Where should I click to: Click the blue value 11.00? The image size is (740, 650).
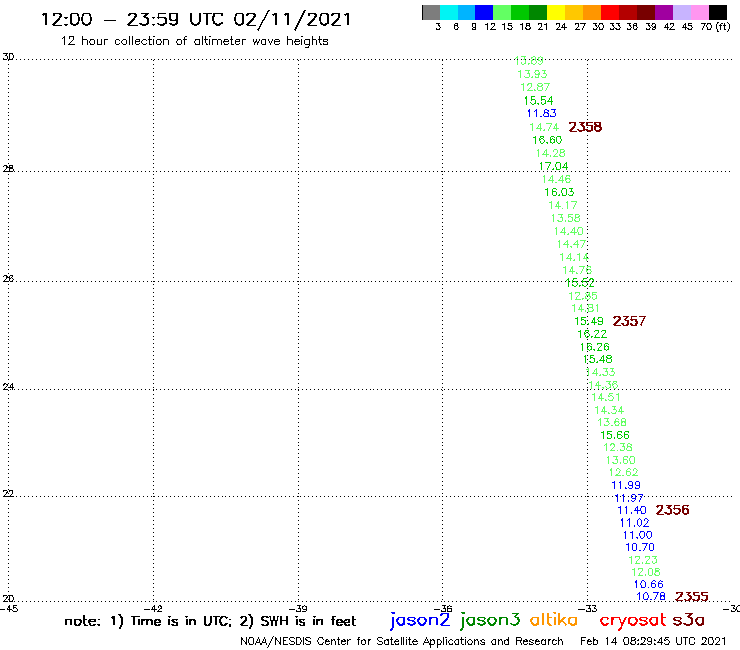(638, 535)
